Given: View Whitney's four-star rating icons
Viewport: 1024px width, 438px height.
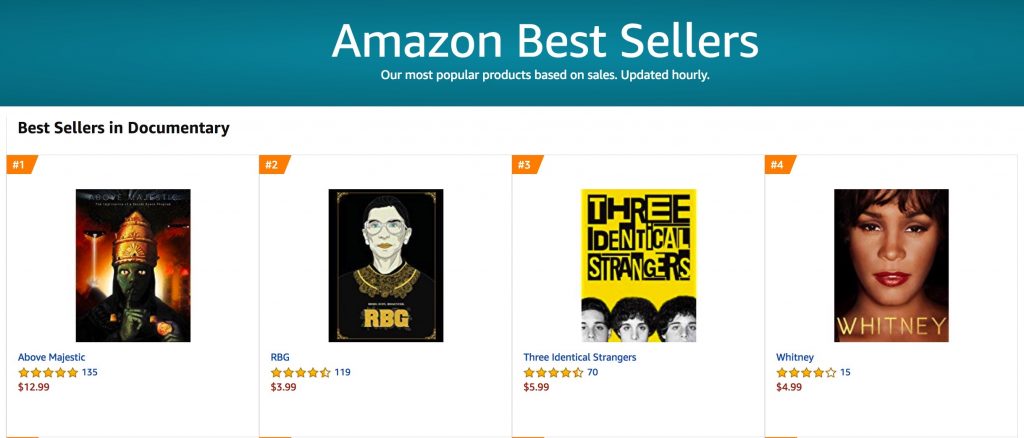Looking at the screenshot, I should click(x=807, y=373).
